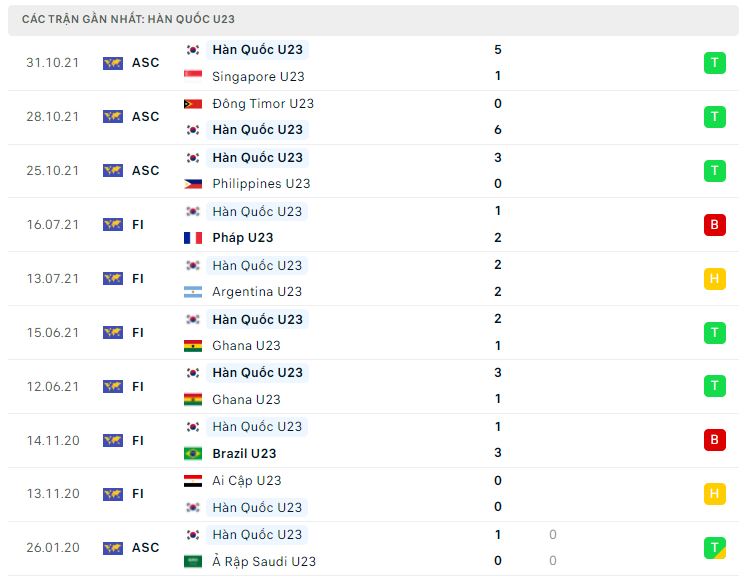
Task: Click the Brazil flag icon
Action: [x=193, y=453]
